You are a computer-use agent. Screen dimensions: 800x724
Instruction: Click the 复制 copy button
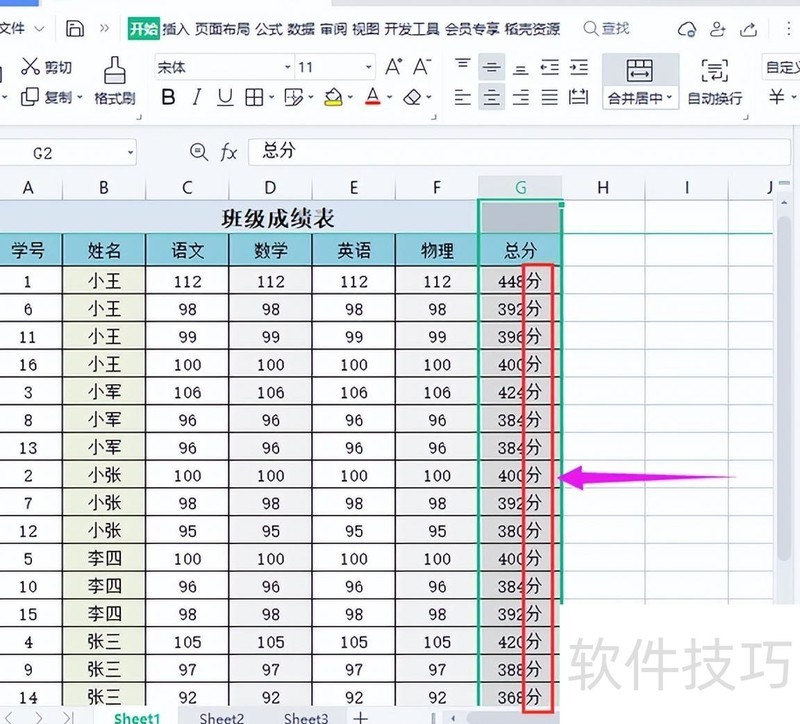point(45,97)
